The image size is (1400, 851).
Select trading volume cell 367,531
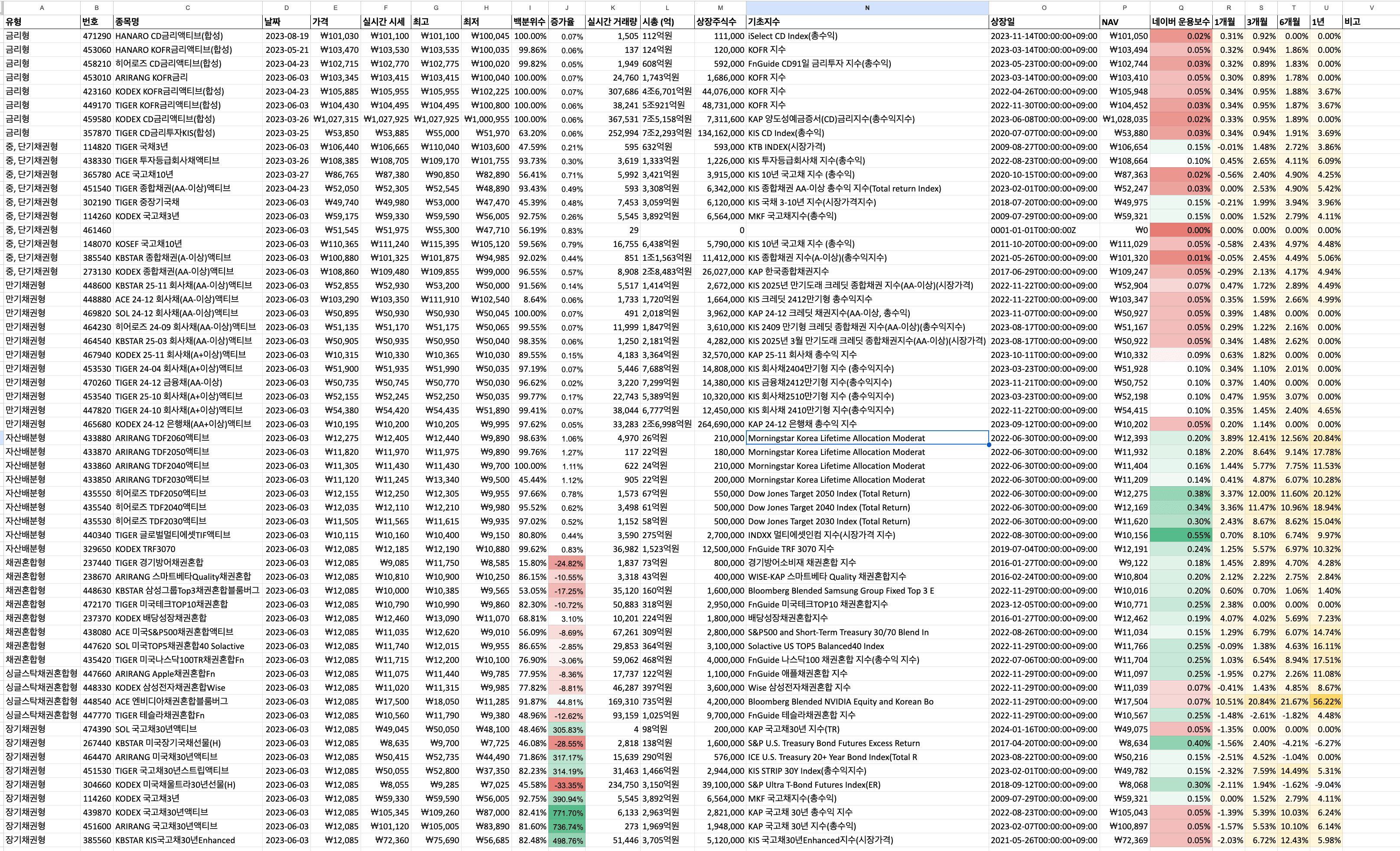pyautogui.click(x=612, y=119)
